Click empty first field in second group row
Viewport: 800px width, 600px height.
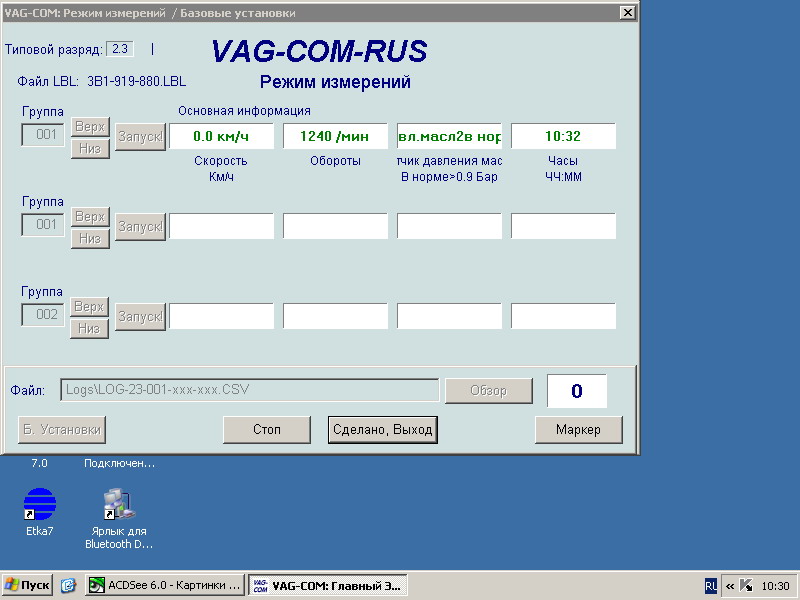pos(221,226)
